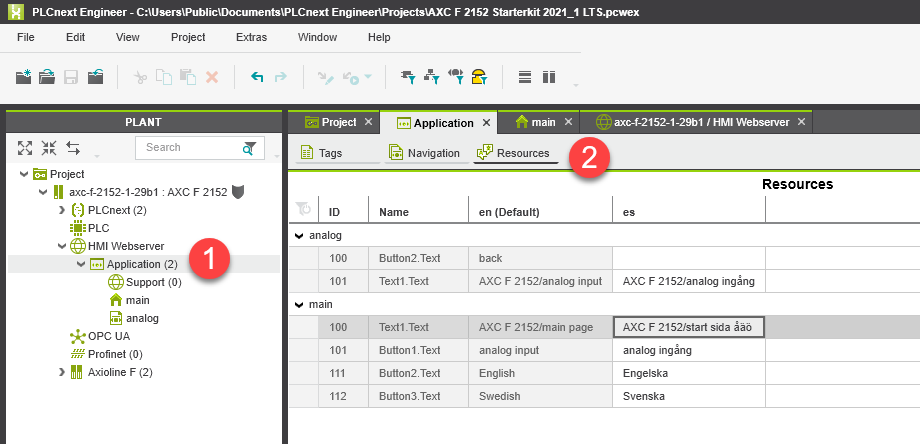The width and height of the screenshot is (920, 444).
Task: Click the filter reset icon in table header
Action: coord(303,209)
